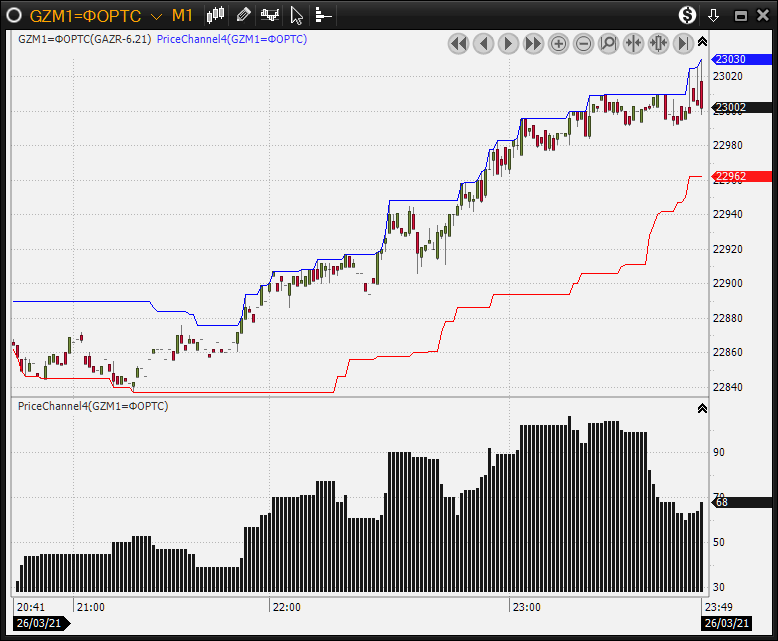Viewport: 778px width, 641px height.
Task: Step chart forward with single right arrow
Action: click(x=508, y=43)
